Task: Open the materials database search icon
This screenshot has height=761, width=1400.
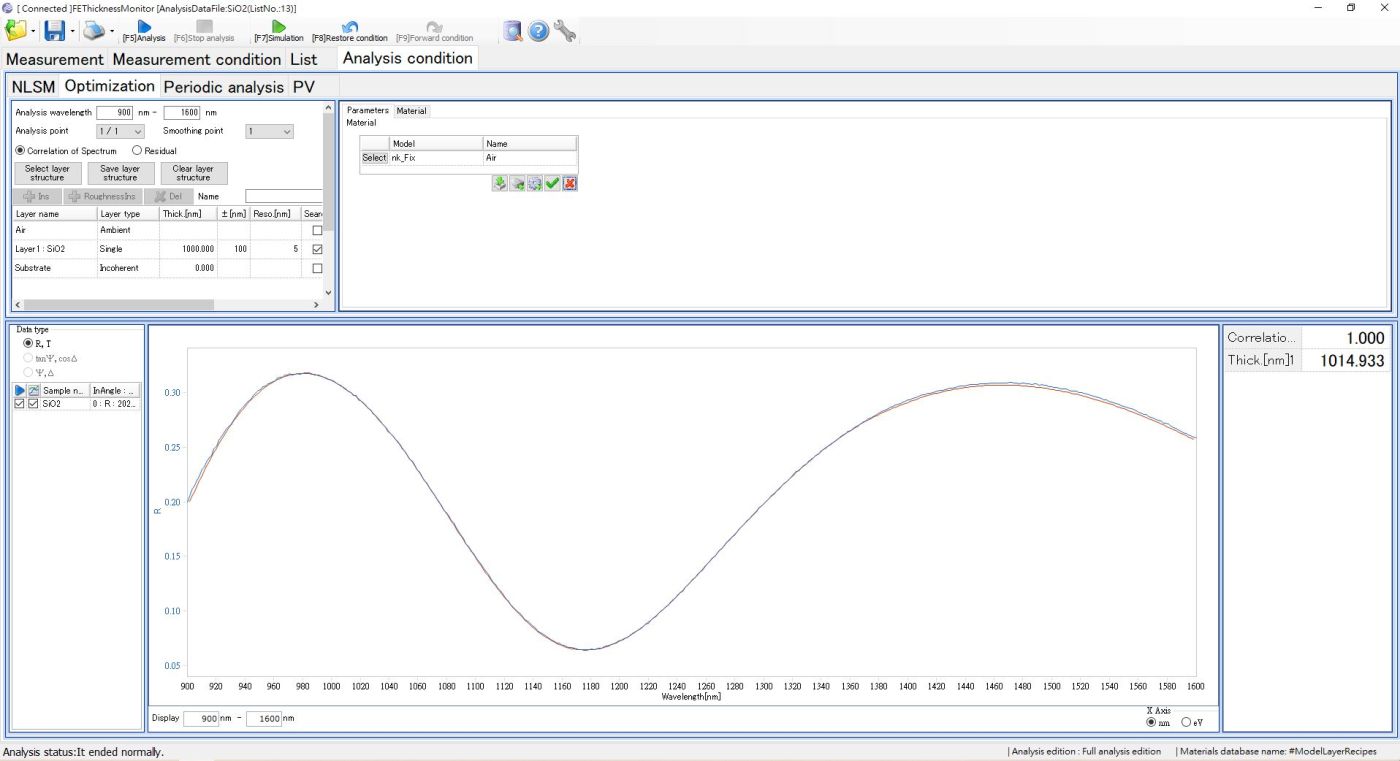Action: tap(513, 31)
